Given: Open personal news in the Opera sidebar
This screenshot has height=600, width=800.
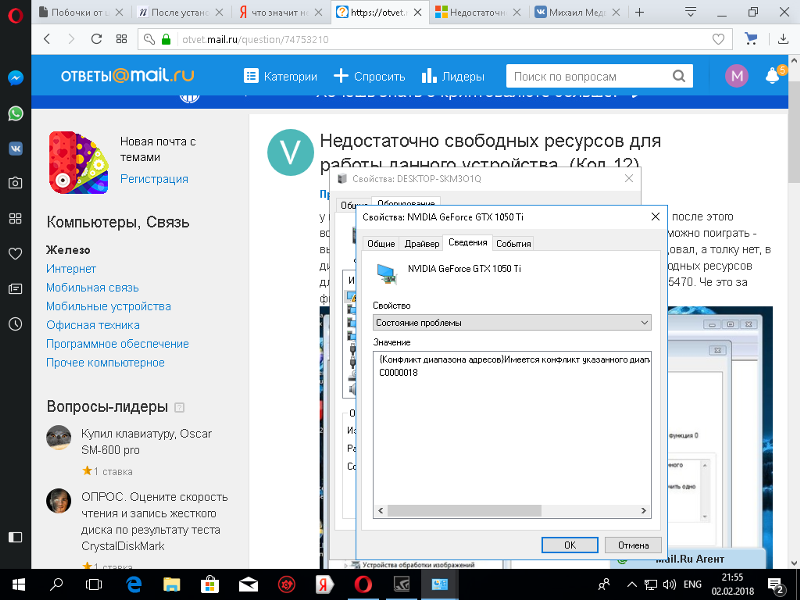Looking at the screenshot, I should pyautogui.click(x=15, y=289).
